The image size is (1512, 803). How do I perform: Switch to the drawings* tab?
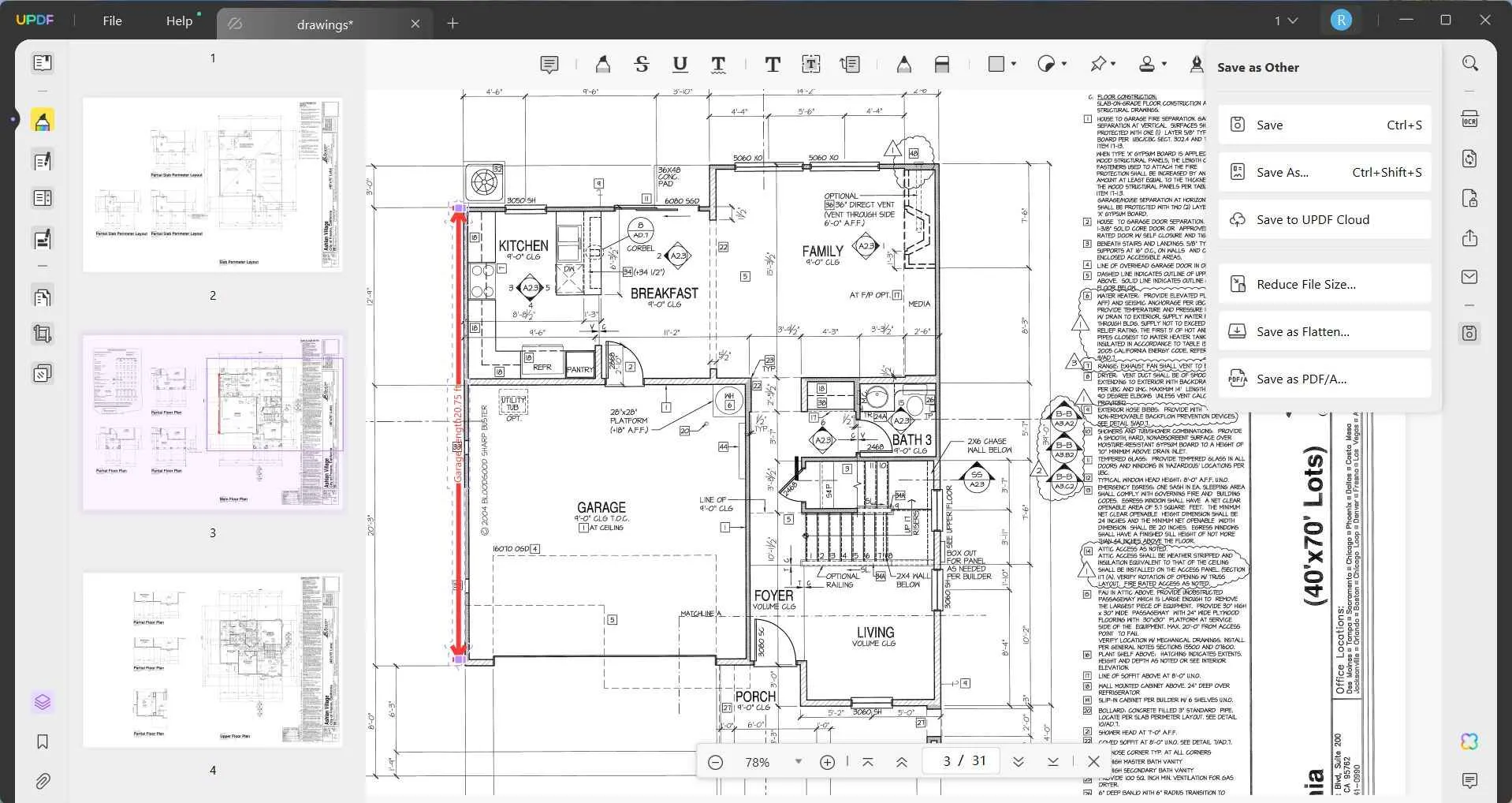click(x=324, y=24)
